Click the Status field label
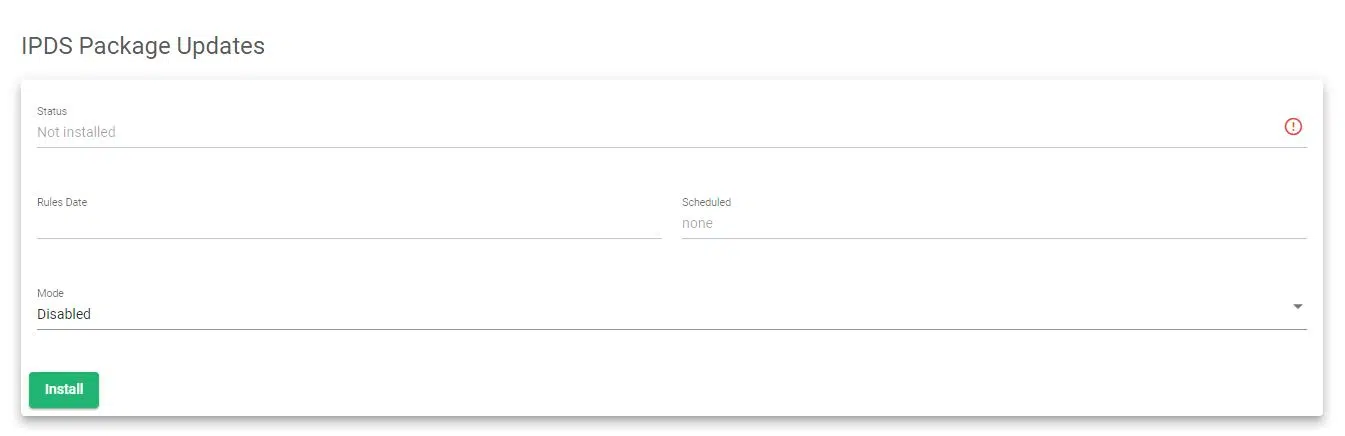This screenshot has height=436, width=1345. pyautogui.click(x=52, y=111)
